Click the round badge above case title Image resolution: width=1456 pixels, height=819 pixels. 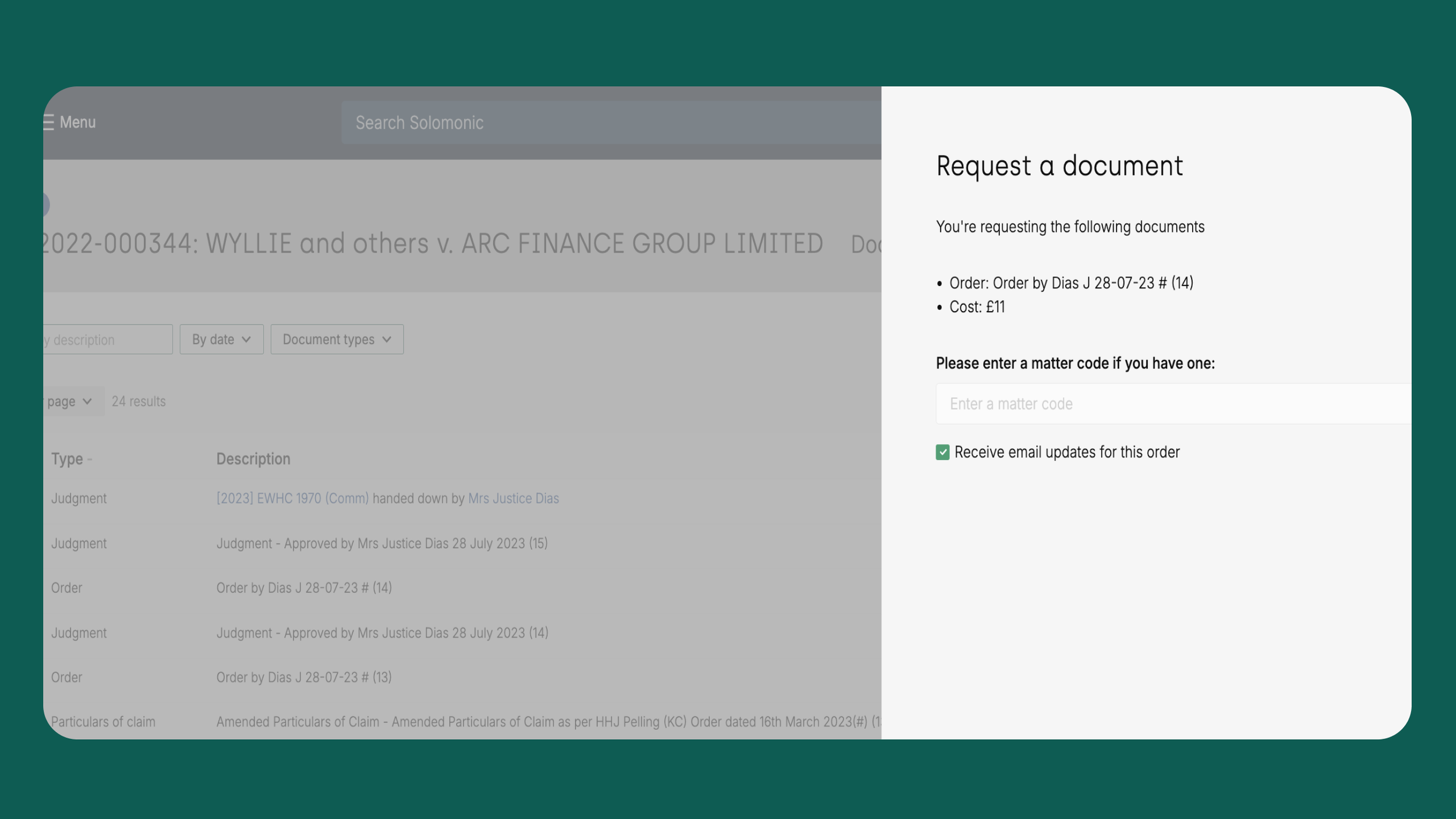45,205
